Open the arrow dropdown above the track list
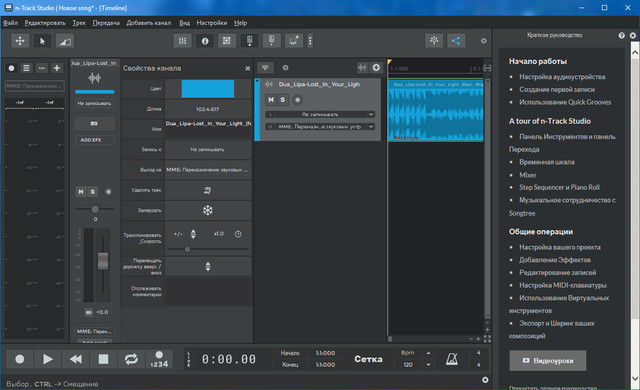640x390 pixels. tap(265, 68)
